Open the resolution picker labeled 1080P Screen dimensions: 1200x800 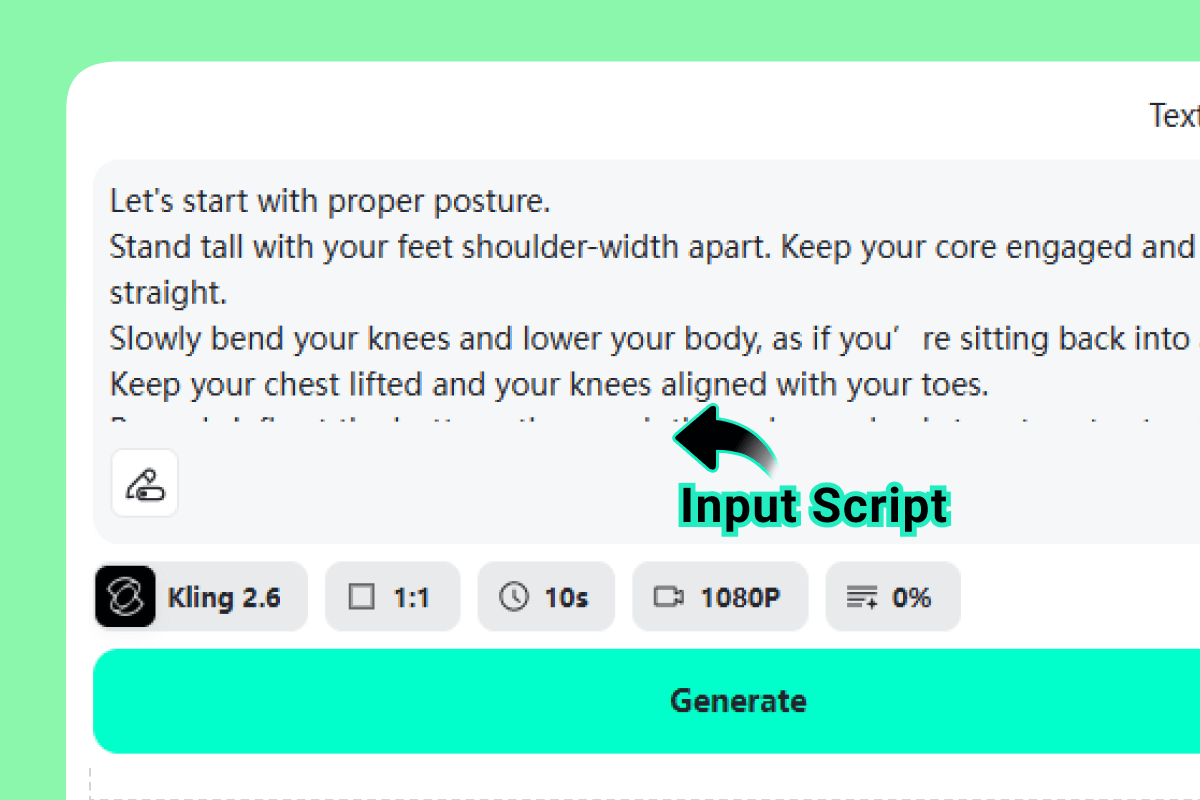(x=719, y=596)
